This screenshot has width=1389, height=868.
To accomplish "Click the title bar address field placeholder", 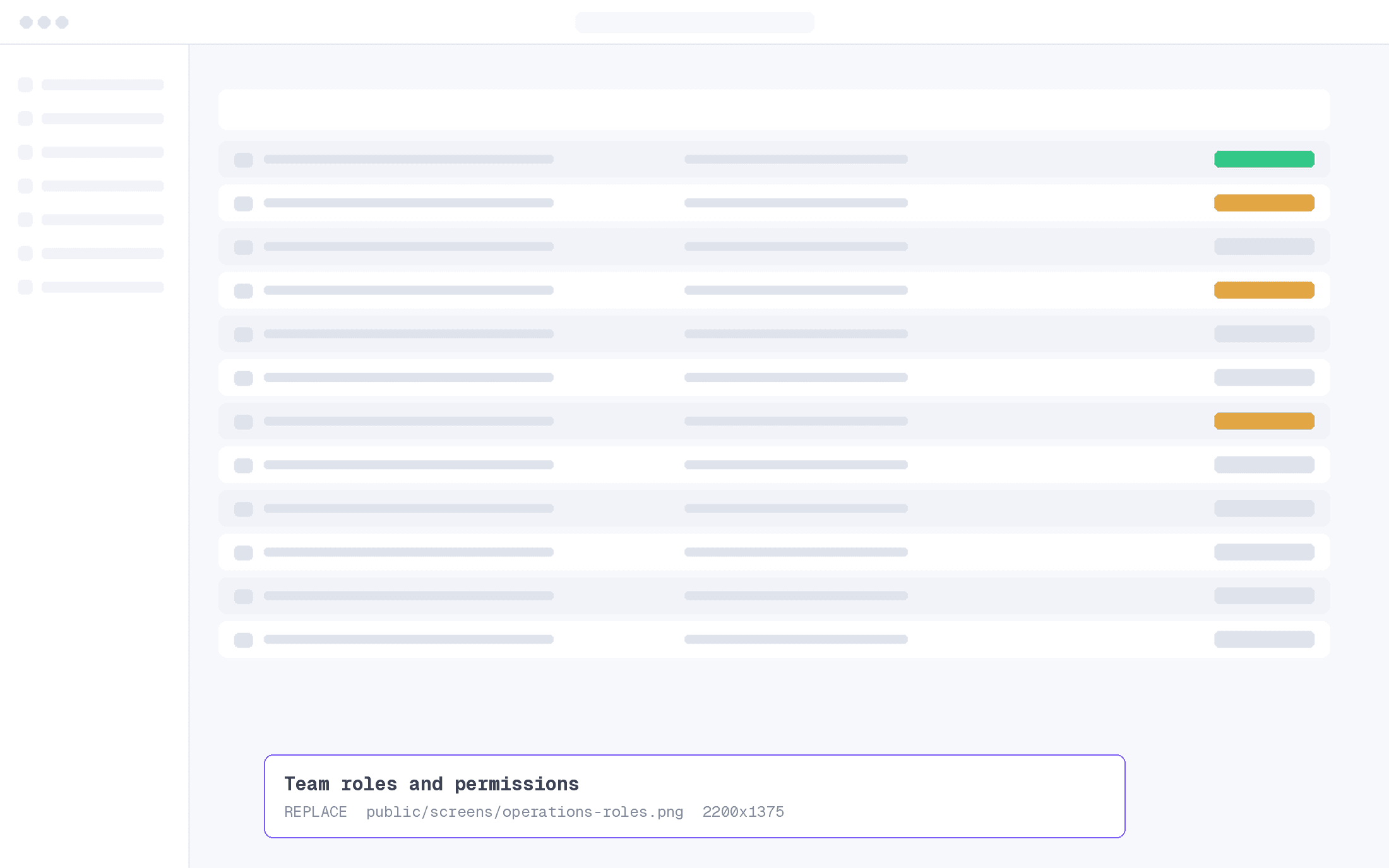I will click(x=694, y=22).
